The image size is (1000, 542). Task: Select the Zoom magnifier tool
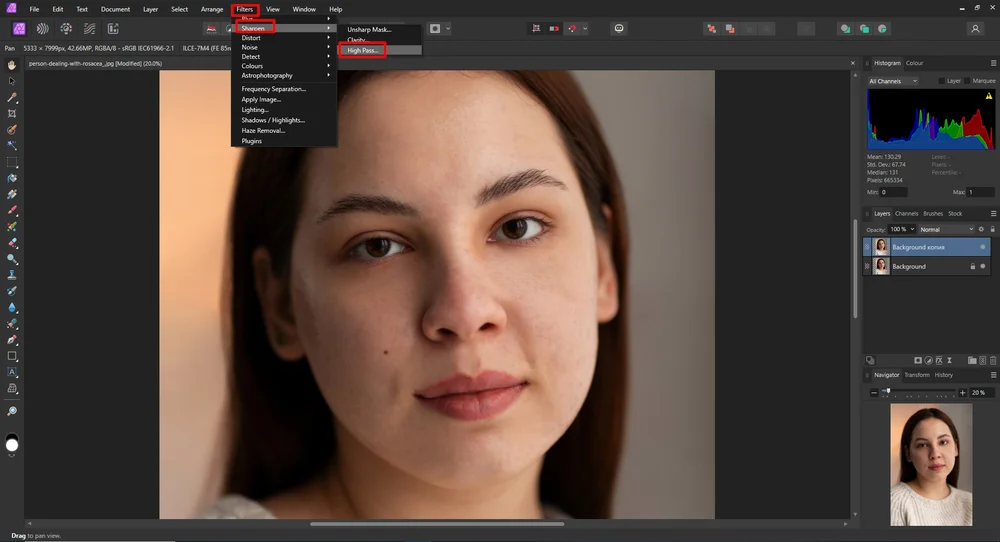point(11,411)
